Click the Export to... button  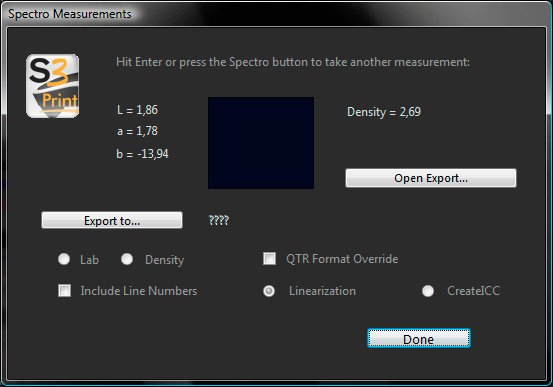(x=112, y=220)
